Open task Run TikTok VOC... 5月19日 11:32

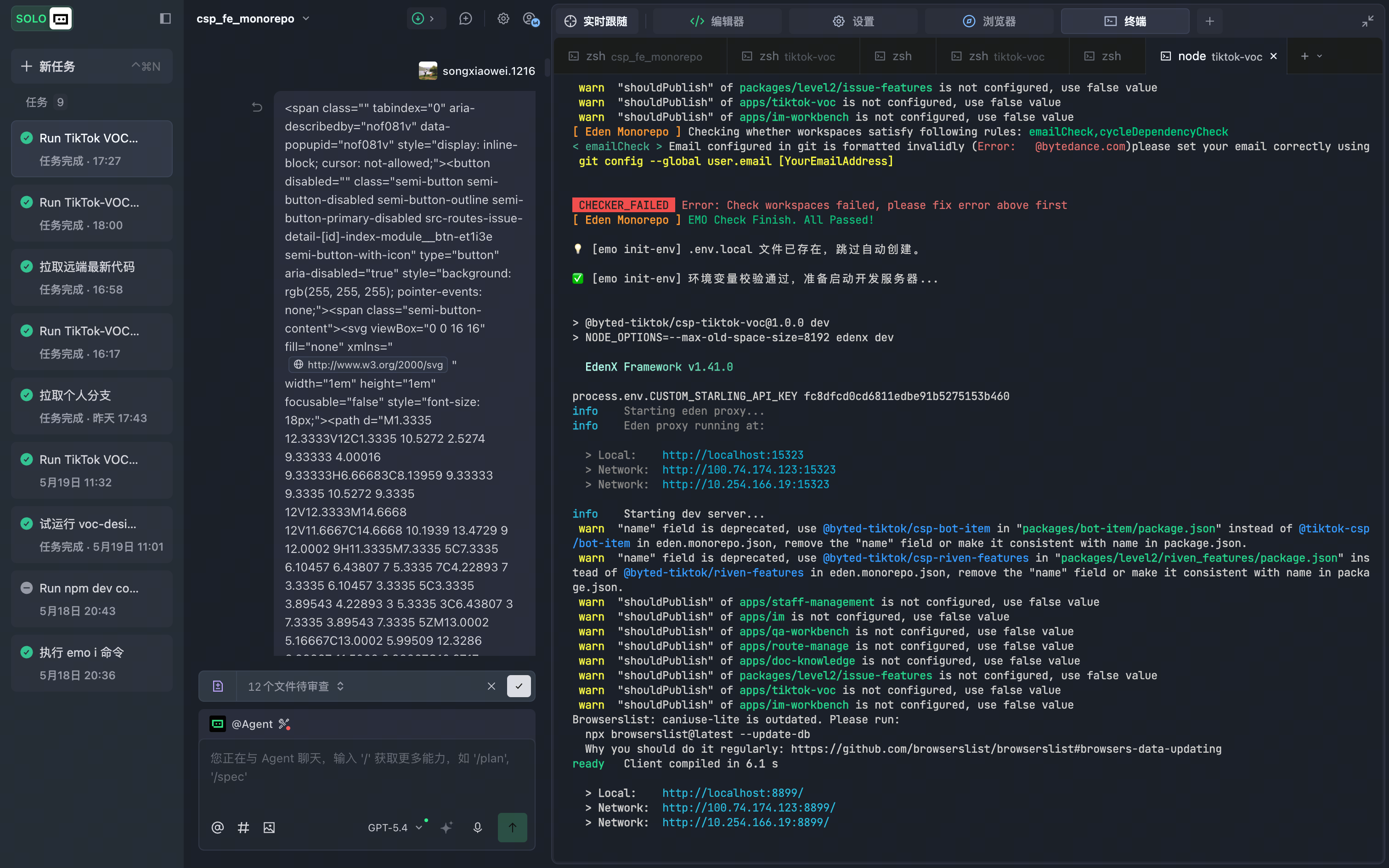pyautogui.click(x=92, y=470)
